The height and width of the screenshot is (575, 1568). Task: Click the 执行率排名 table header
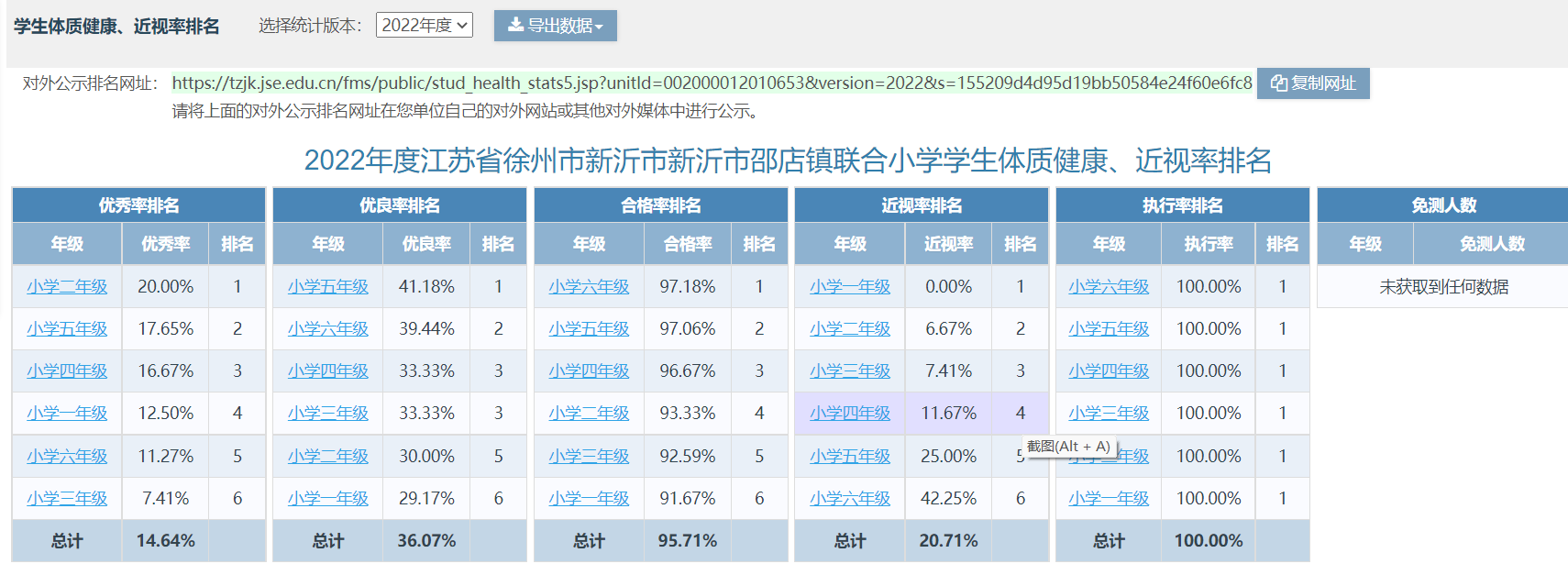1183,205
